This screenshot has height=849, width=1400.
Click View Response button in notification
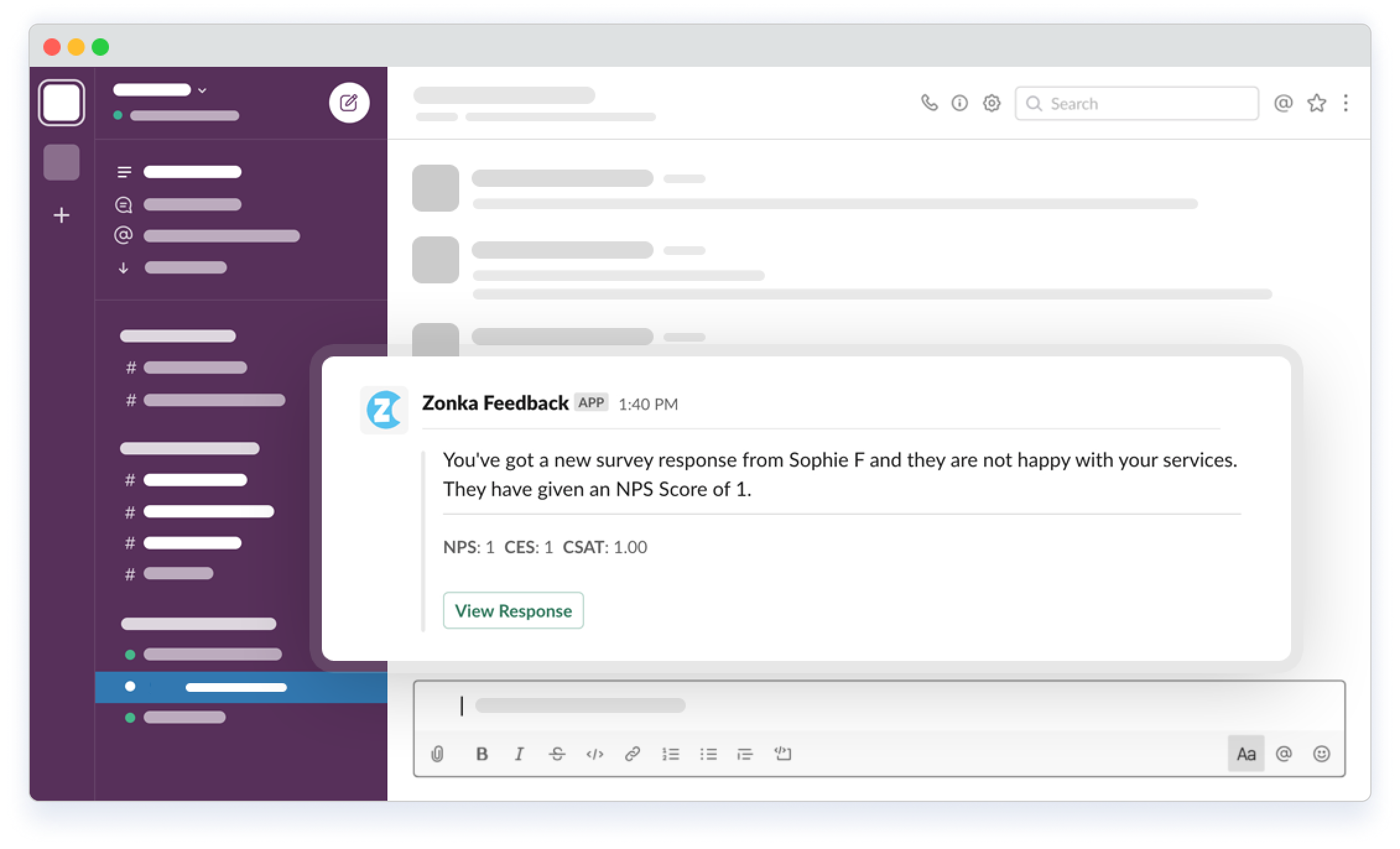513,610
